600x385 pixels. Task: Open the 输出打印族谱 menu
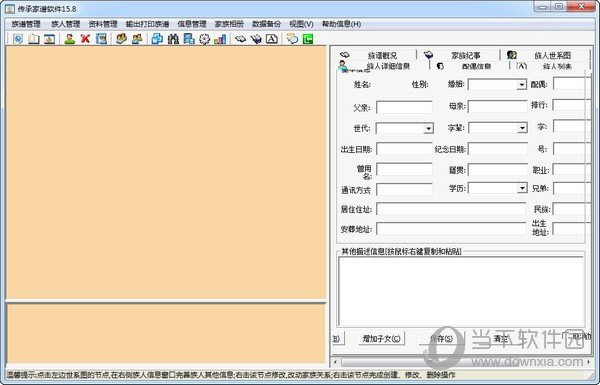(x=147, y=24)
